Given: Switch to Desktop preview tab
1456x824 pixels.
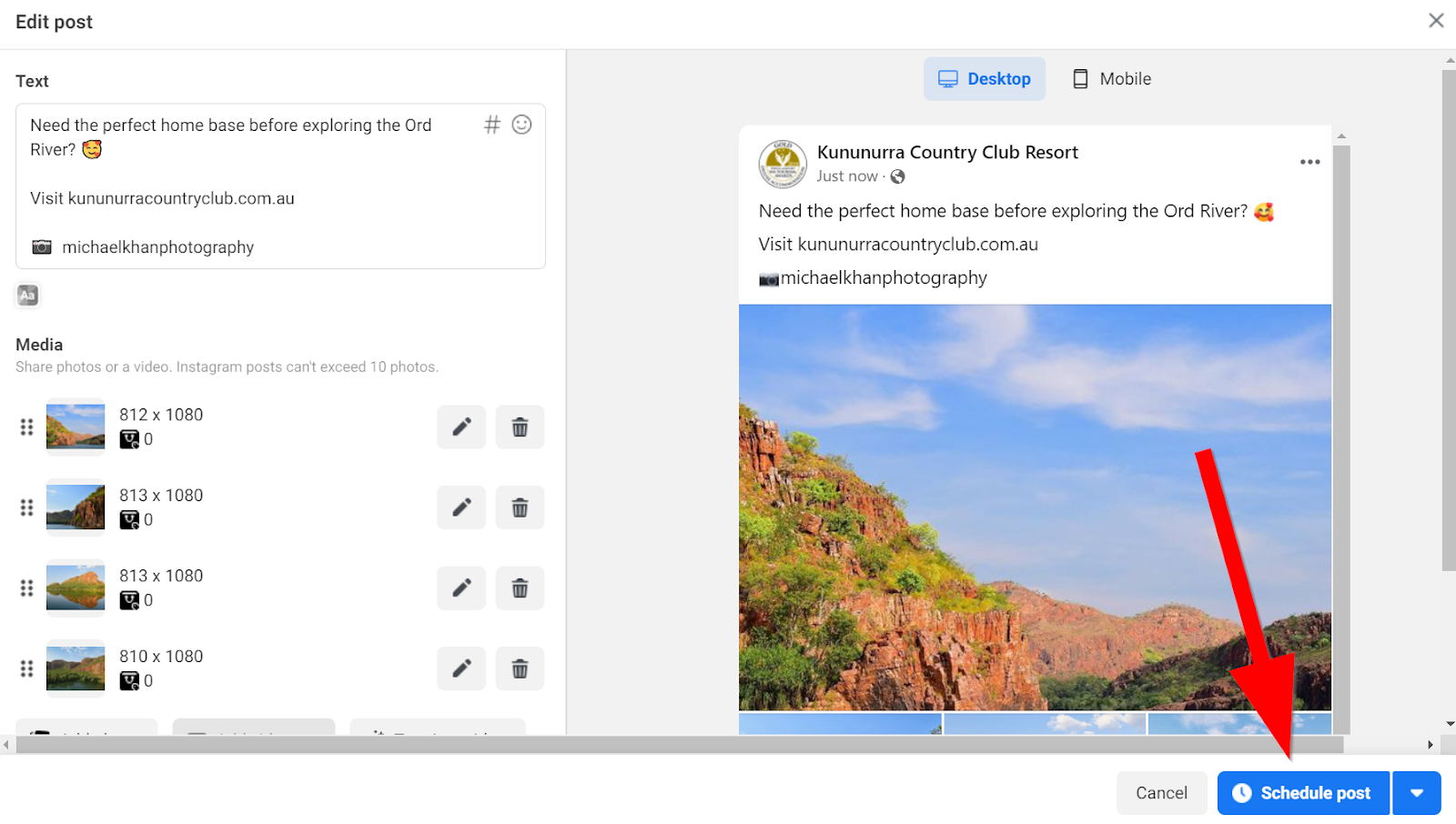Looking at the screenshot, I should point(985,79).
